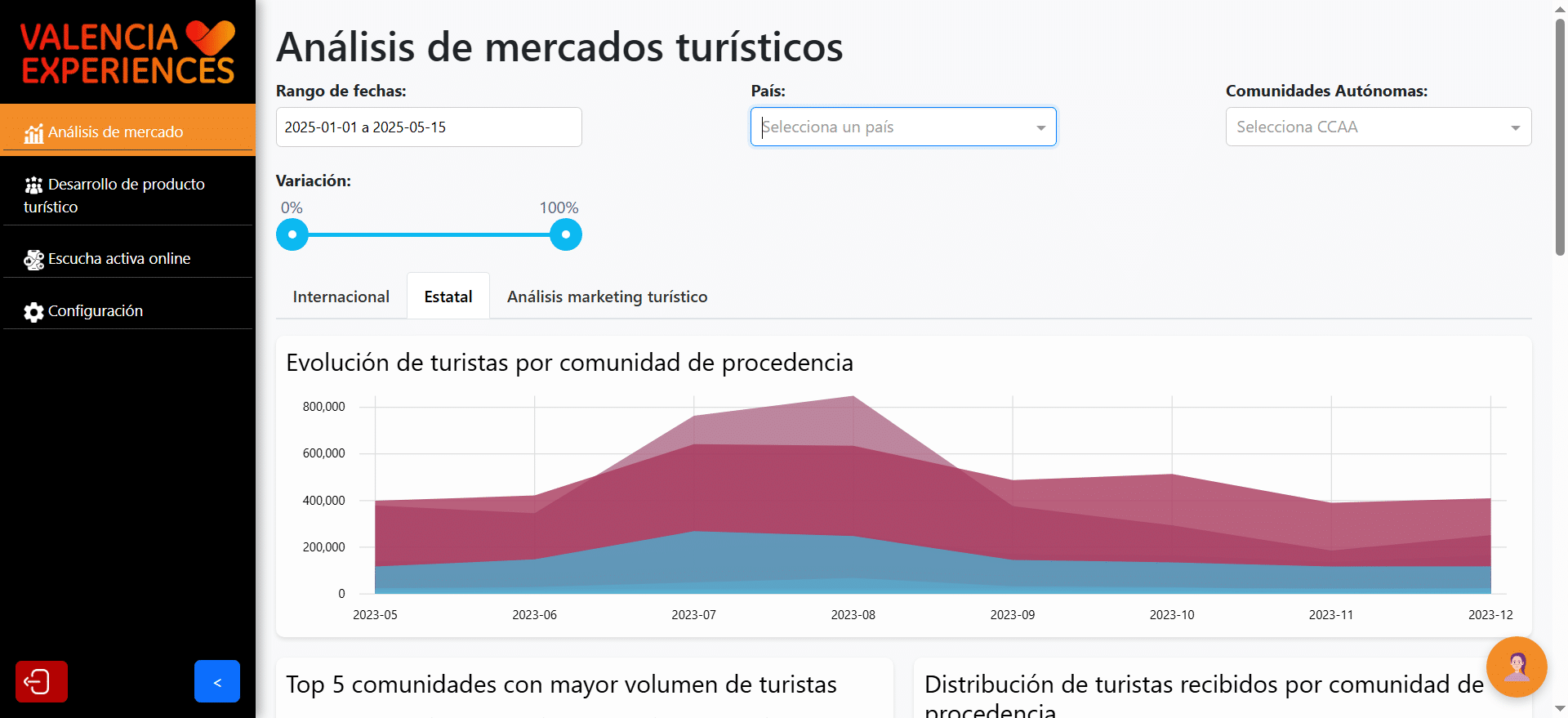Screen dimensions: 1568x718
Task: Click the Selecciona un país search field
Action: (x=890, y=127)
